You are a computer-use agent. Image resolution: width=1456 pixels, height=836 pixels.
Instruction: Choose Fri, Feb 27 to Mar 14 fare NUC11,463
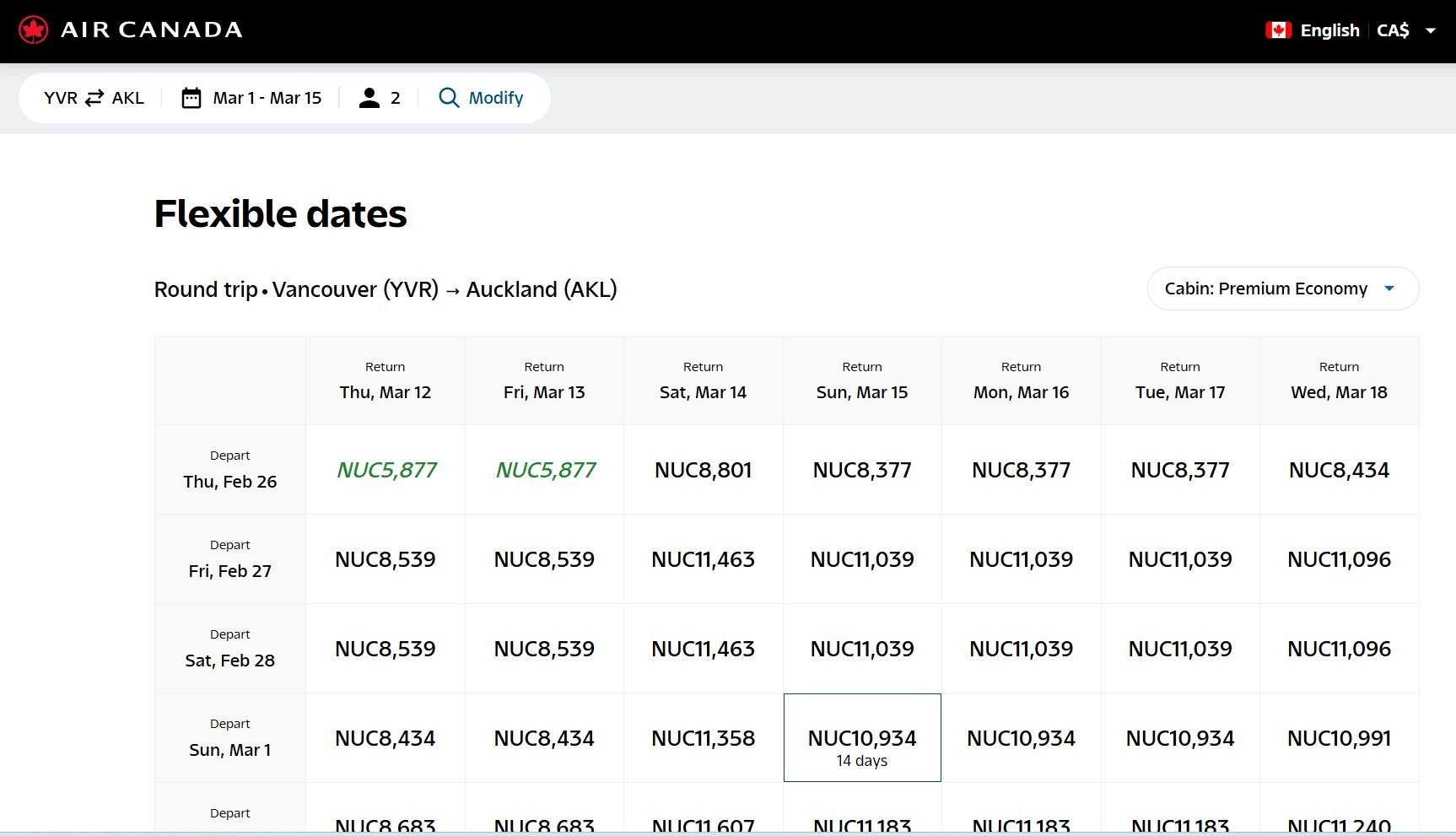coord(704,559)
